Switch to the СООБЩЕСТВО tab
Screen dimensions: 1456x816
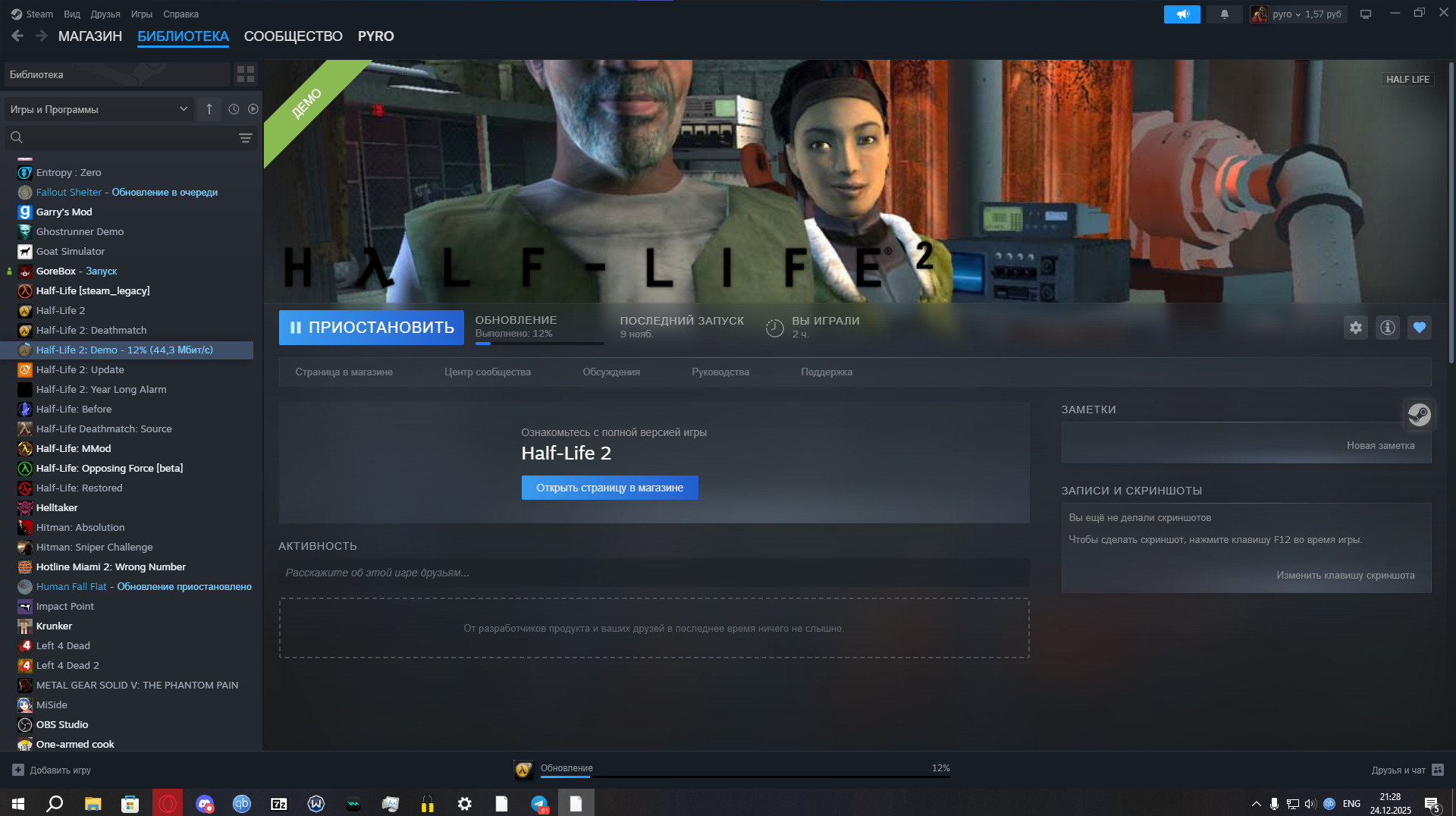pyautogui.click(x=293, y=36)
